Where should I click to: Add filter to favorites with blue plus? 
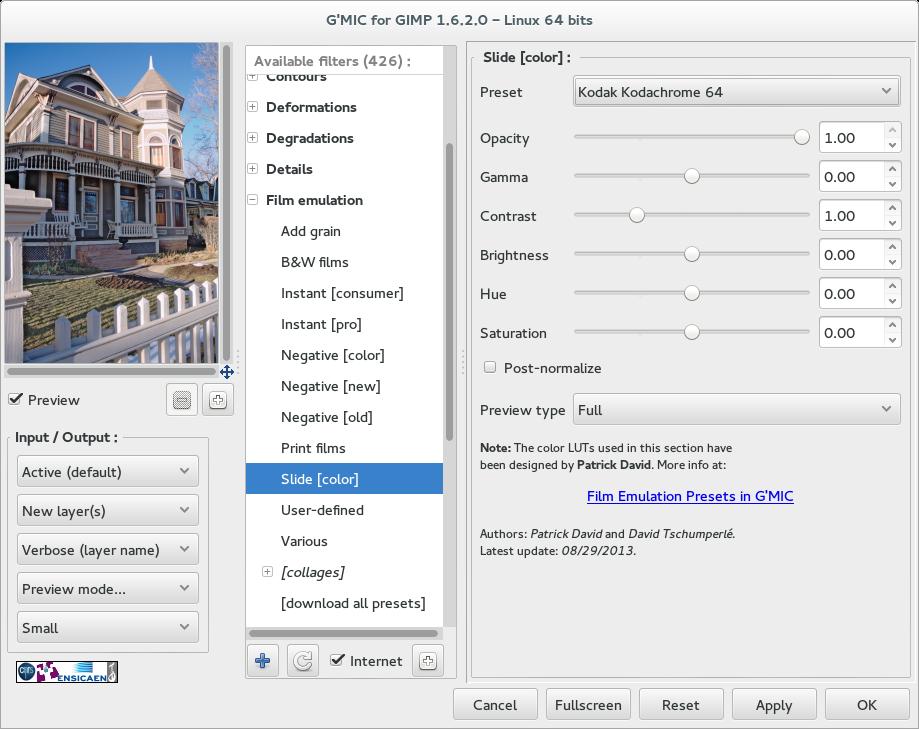coord(263,661)
